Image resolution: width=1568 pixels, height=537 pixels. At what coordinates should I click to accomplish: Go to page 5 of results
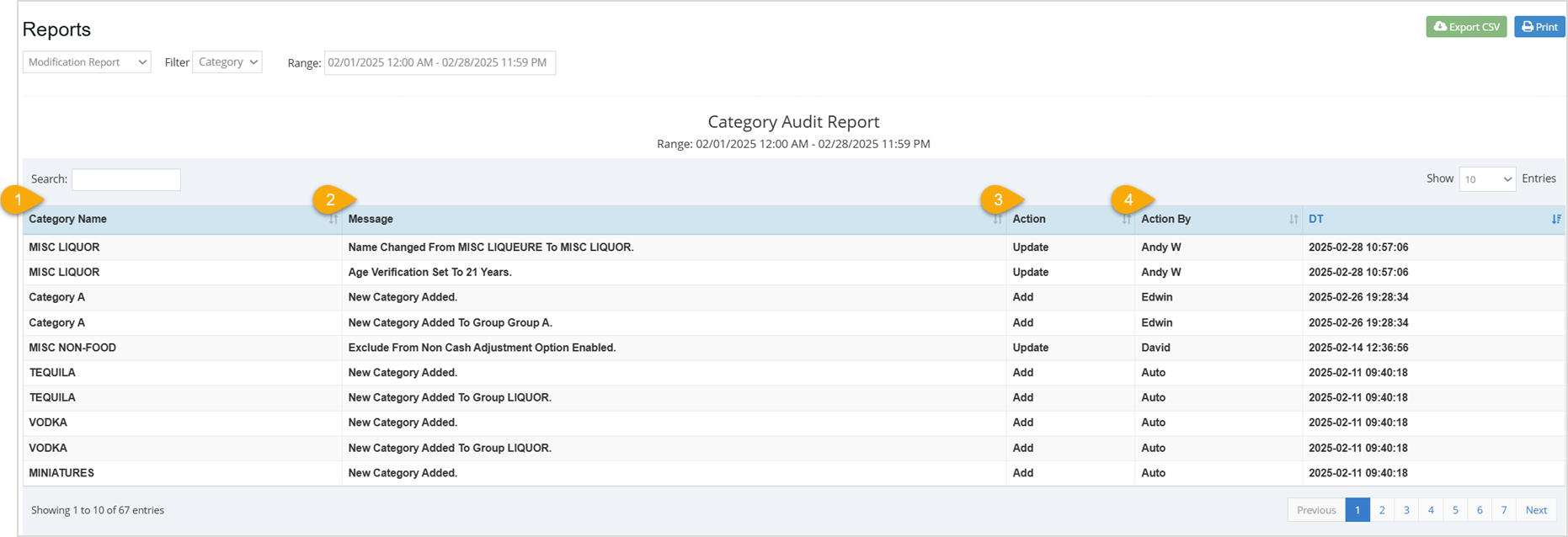point(1455,510)
